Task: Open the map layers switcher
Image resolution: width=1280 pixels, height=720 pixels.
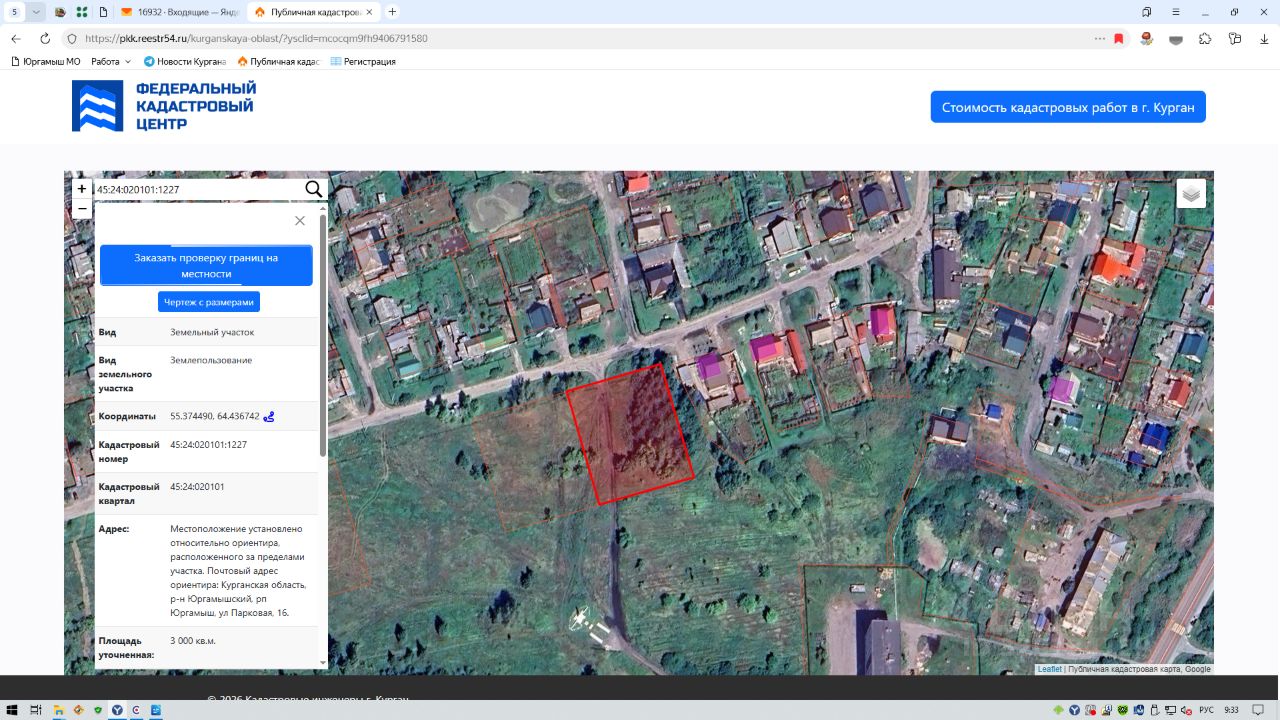Action: 1190,193
